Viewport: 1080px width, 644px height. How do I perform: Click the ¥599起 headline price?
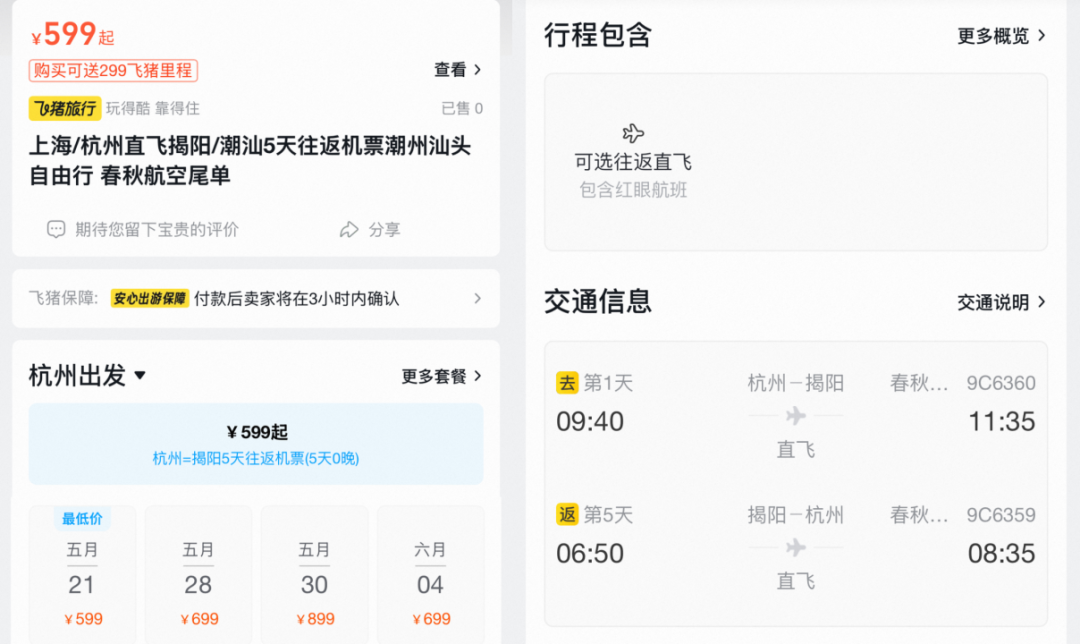[72, 34]
